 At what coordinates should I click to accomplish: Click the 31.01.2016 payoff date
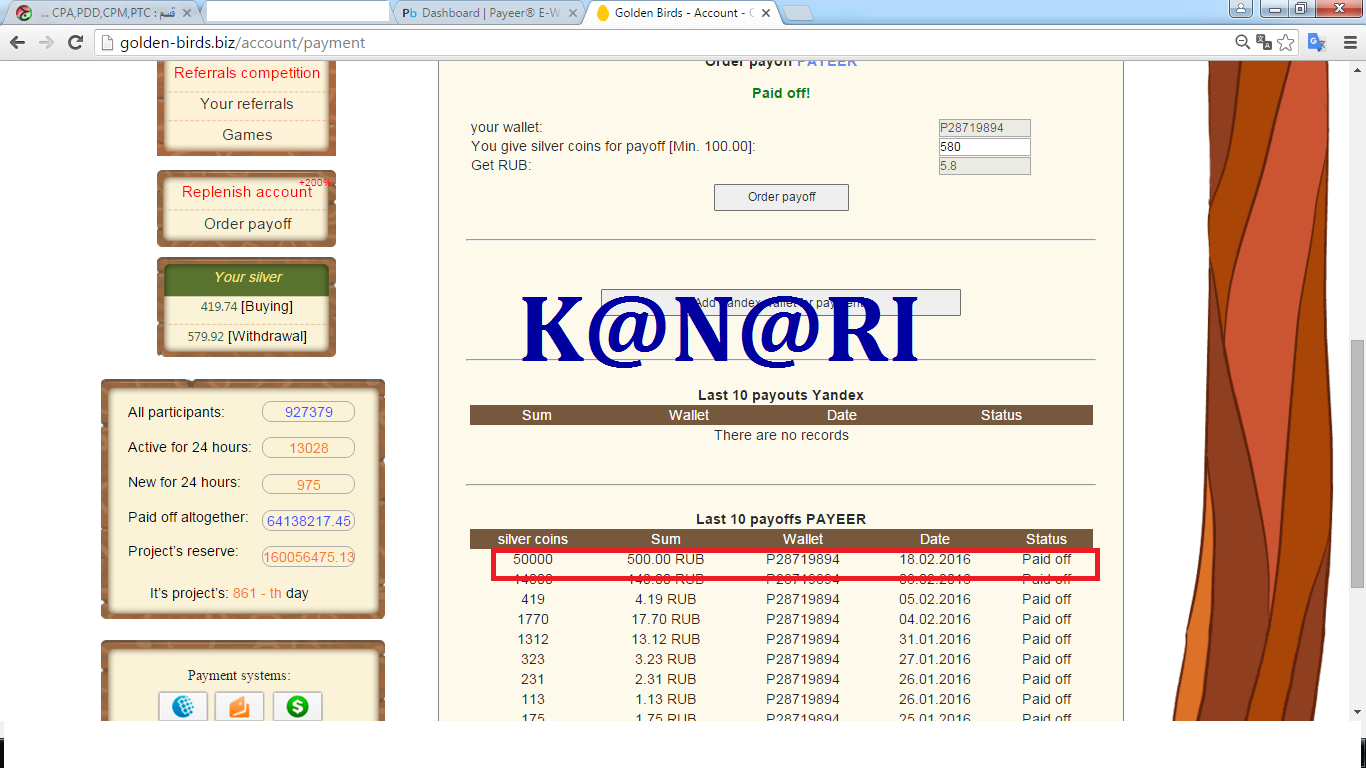point(935,639)
